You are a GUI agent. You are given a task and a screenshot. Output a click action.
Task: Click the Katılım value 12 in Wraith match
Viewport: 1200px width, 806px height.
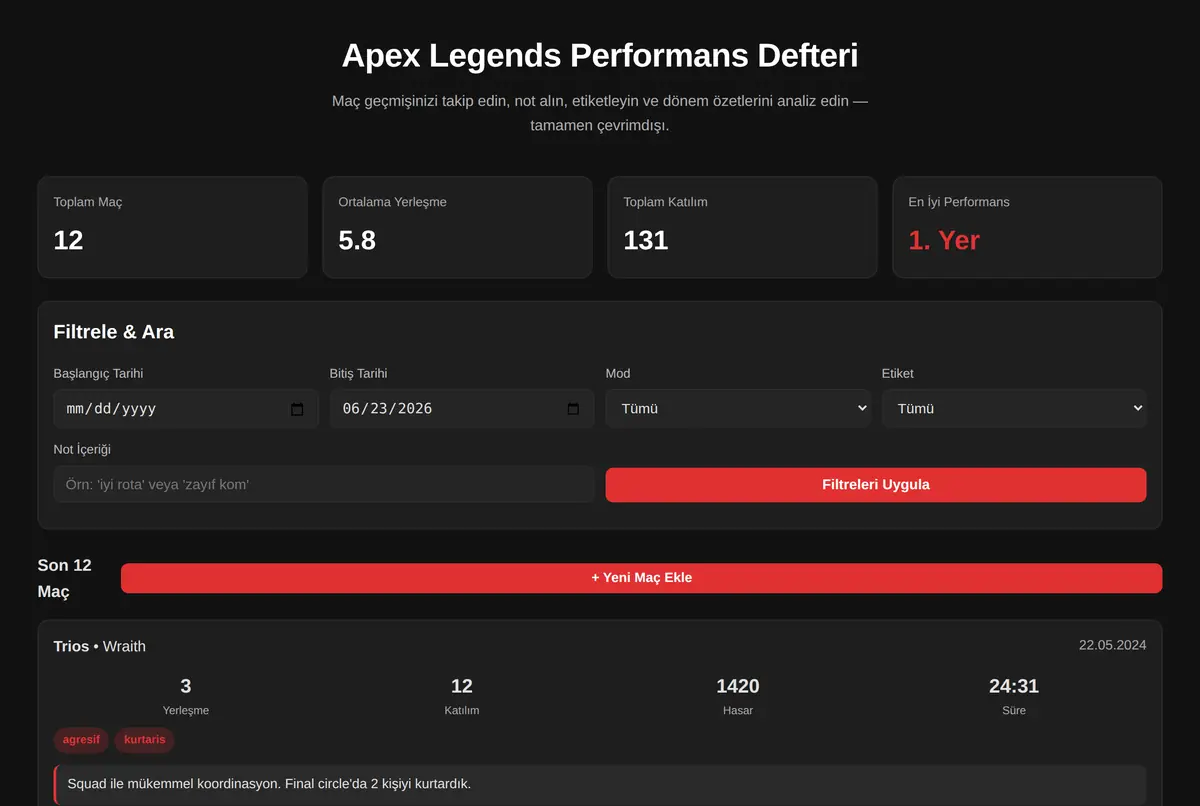(462, 686)
